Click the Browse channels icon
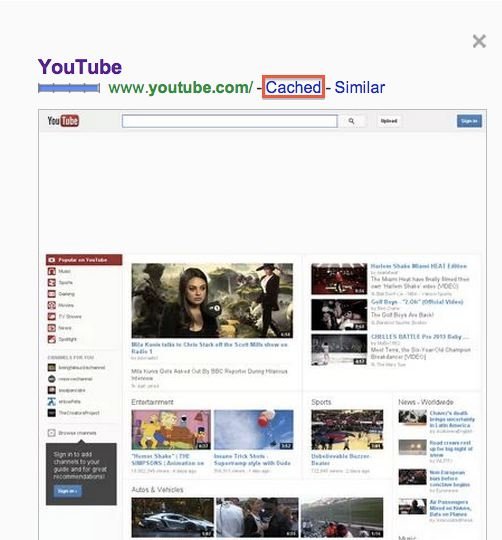Screen dimensions: 502x540 [52, 433]
